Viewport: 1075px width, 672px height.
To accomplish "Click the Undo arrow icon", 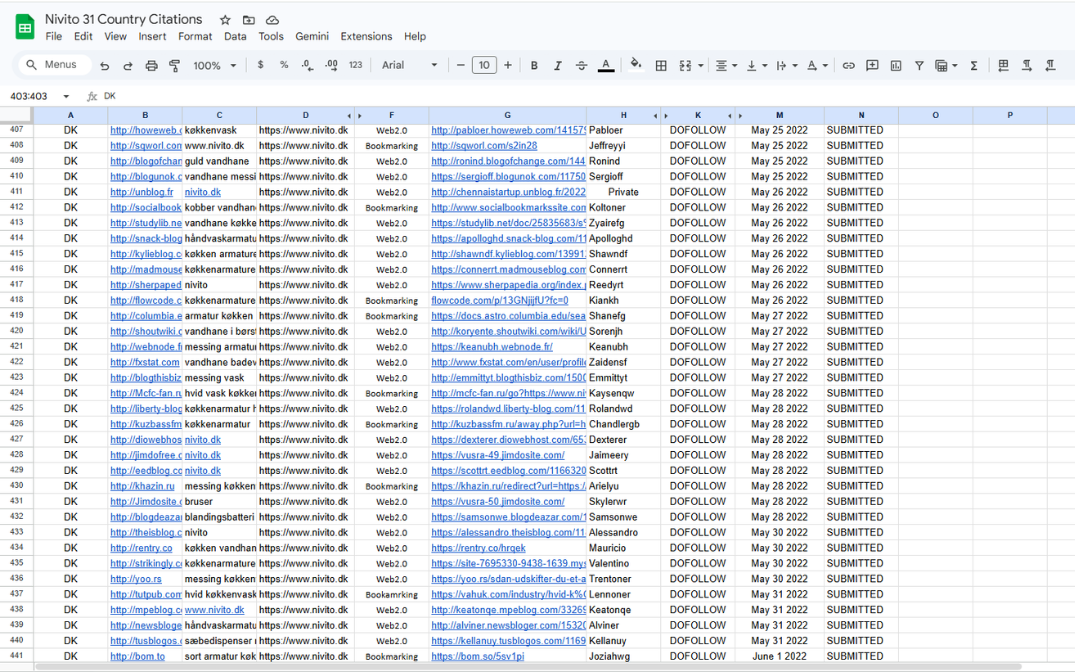I will coord(105,66).
